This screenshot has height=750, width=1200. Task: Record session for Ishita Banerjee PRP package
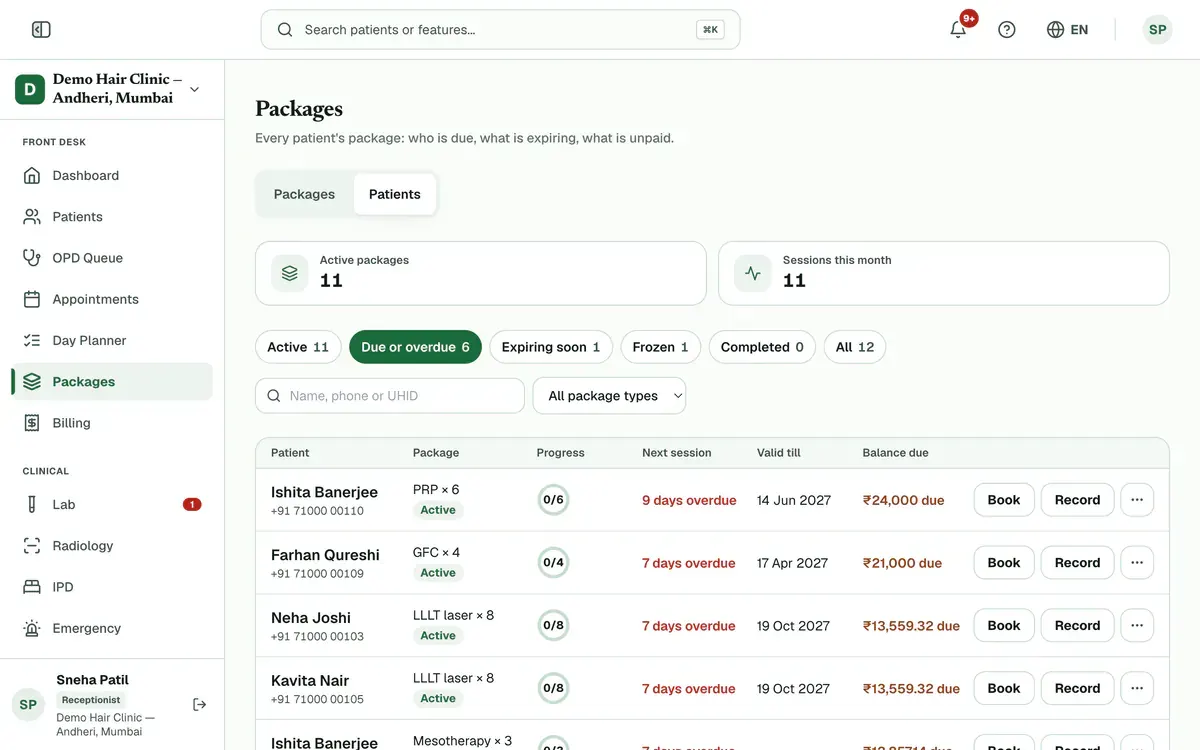[1077, 500]
